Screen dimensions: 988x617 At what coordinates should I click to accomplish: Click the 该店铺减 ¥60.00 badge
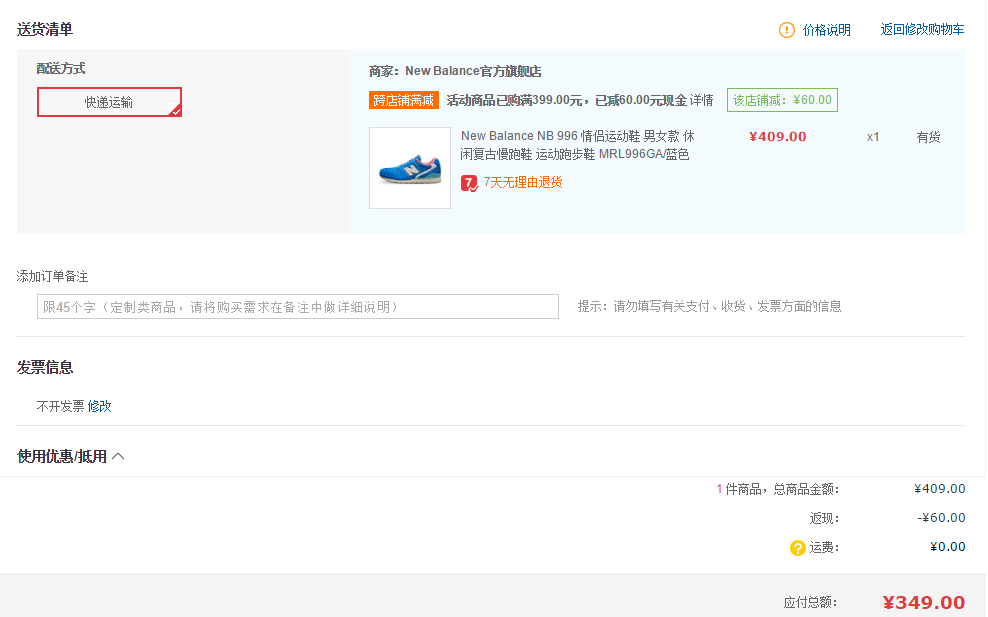tap(782, 100)
